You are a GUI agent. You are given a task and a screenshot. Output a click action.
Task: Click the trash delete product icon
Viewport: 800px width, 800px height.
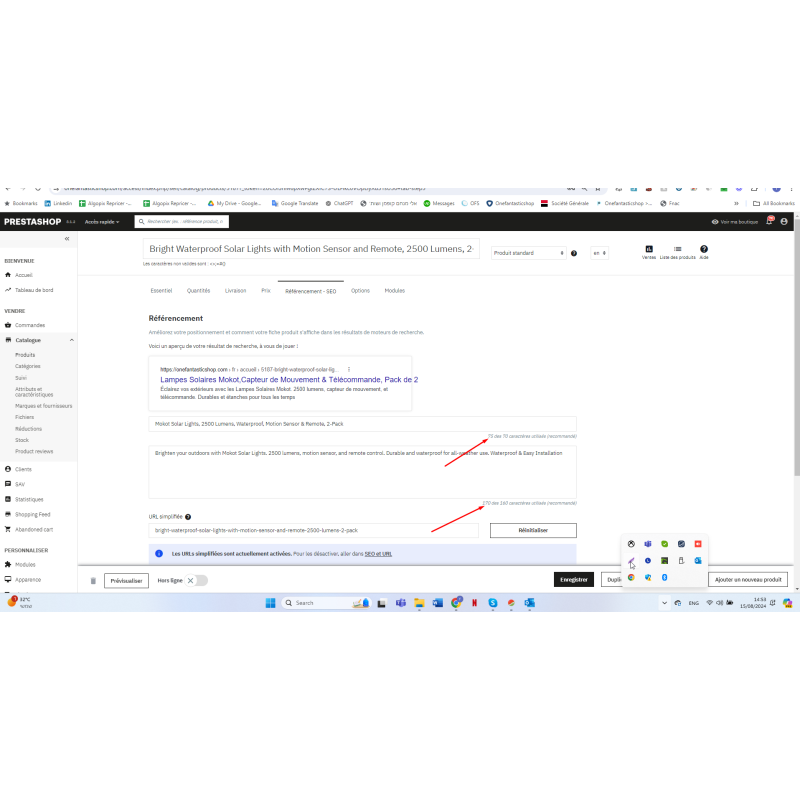[94, 580]
